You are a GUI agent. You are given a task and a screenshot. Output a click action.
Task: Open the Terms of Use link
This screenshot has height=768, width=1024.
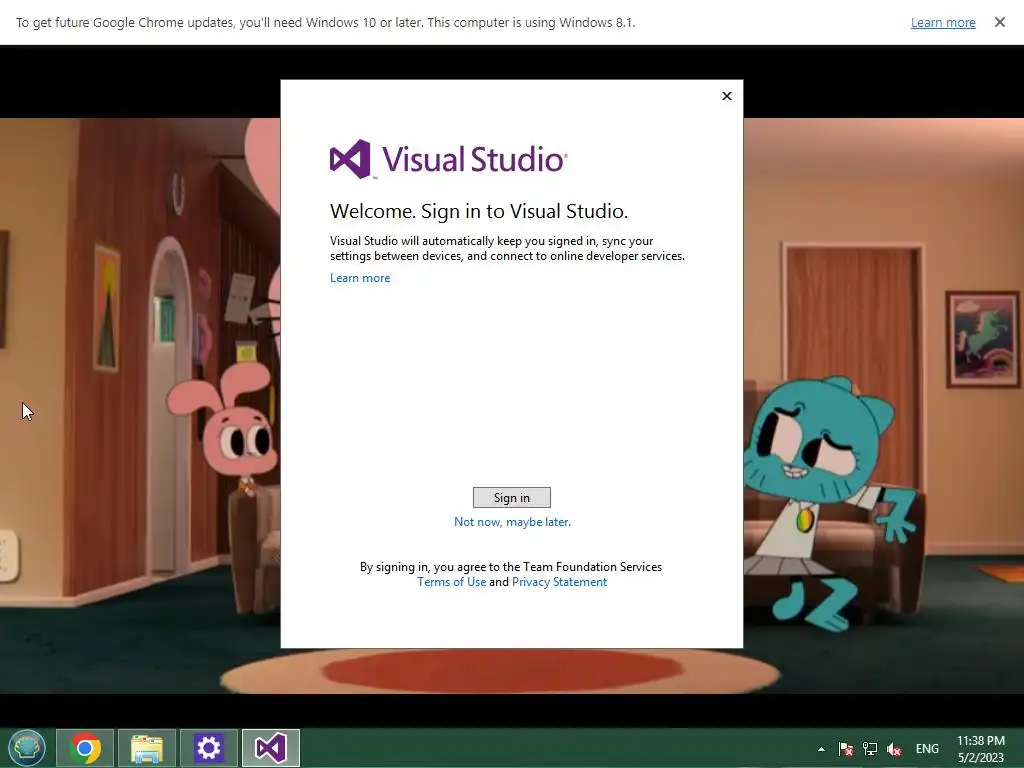pos(451,582)
